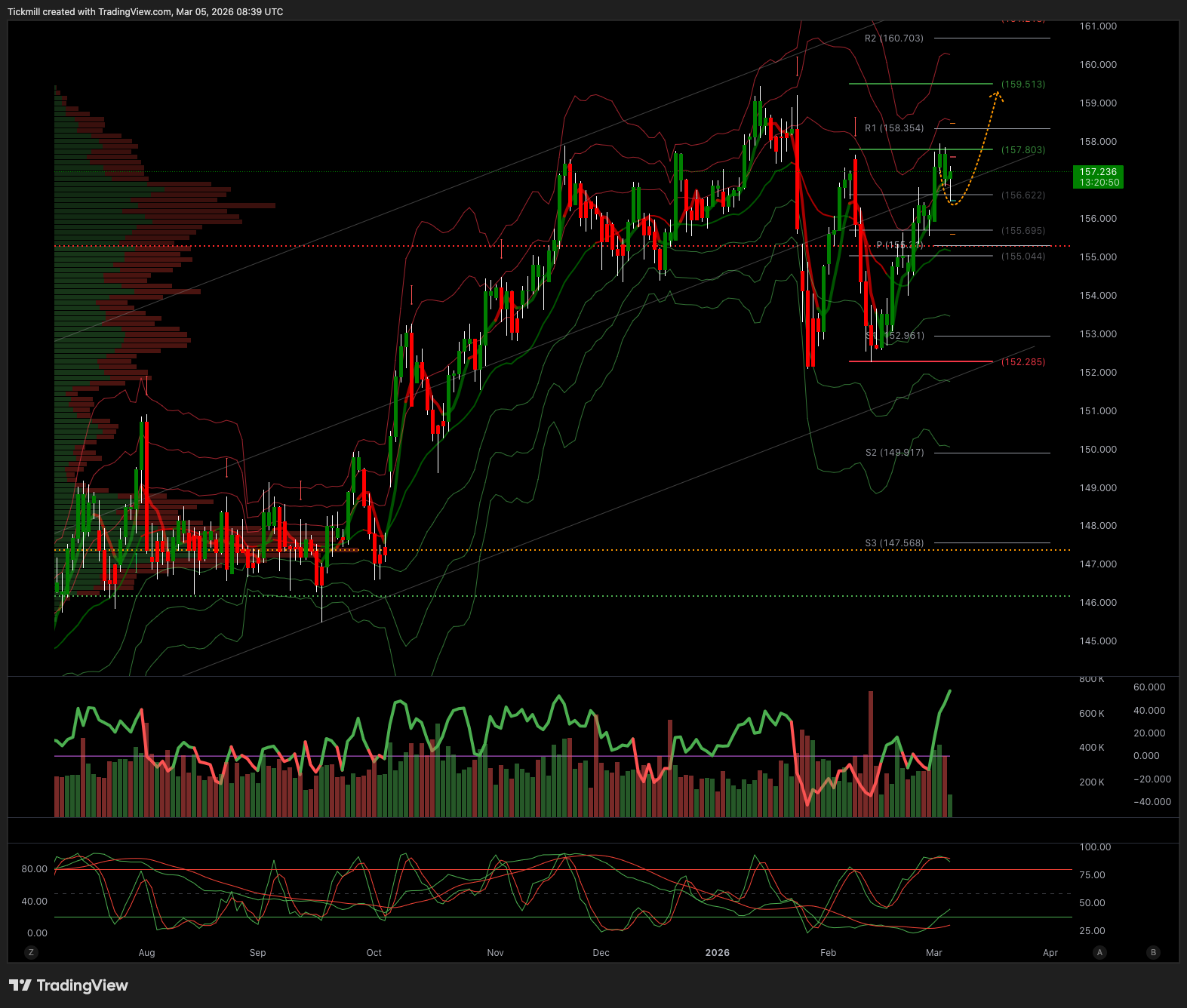Viewport: 1187px width, 1008px height.
Task: Click the green current price label 157.236
Action: tap(1098, 177)
